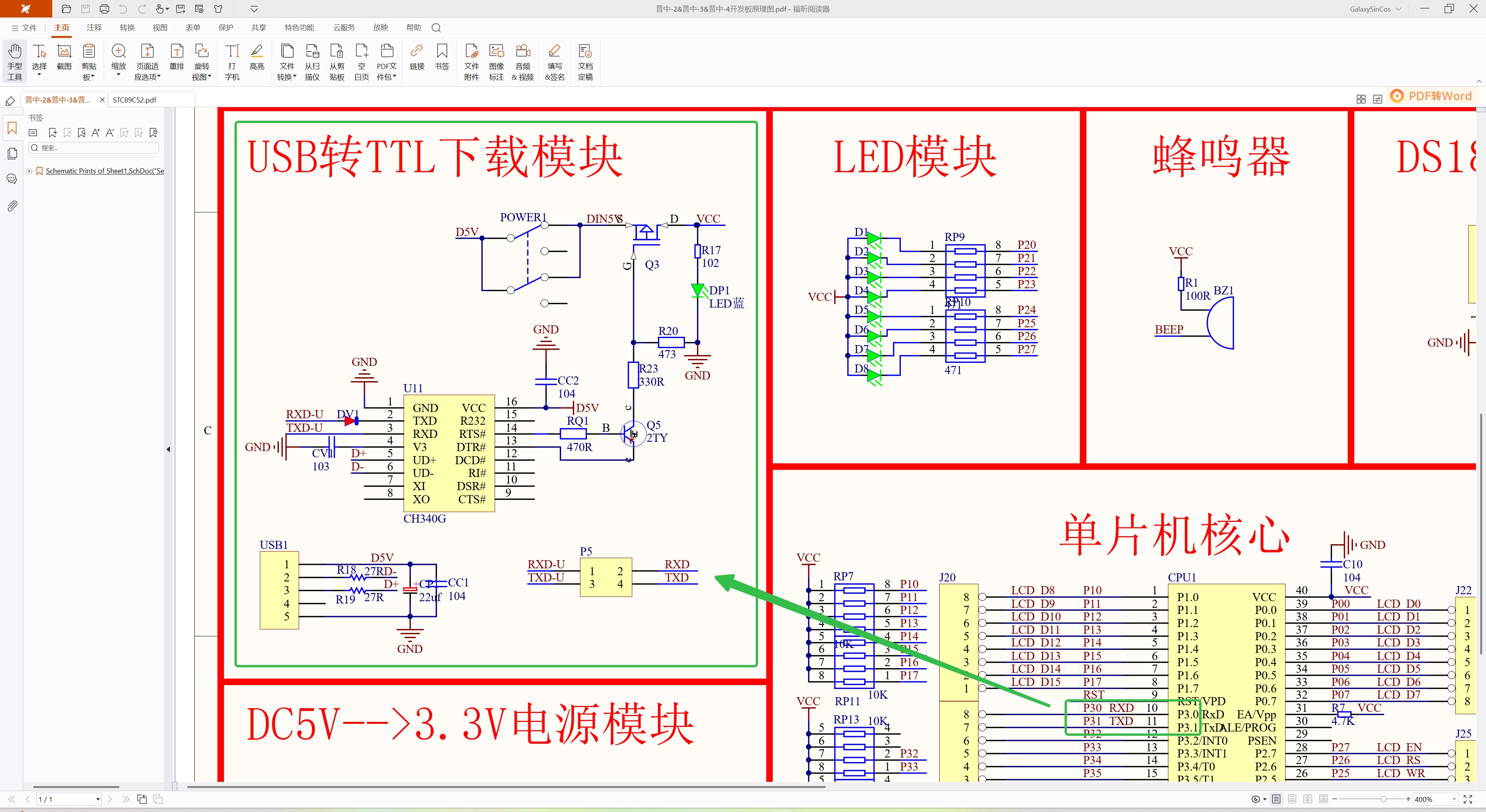Click the Schematic Prints of Sheet1 bookmark
This screenshot has height=812, width=1486.
coord(105,171)
